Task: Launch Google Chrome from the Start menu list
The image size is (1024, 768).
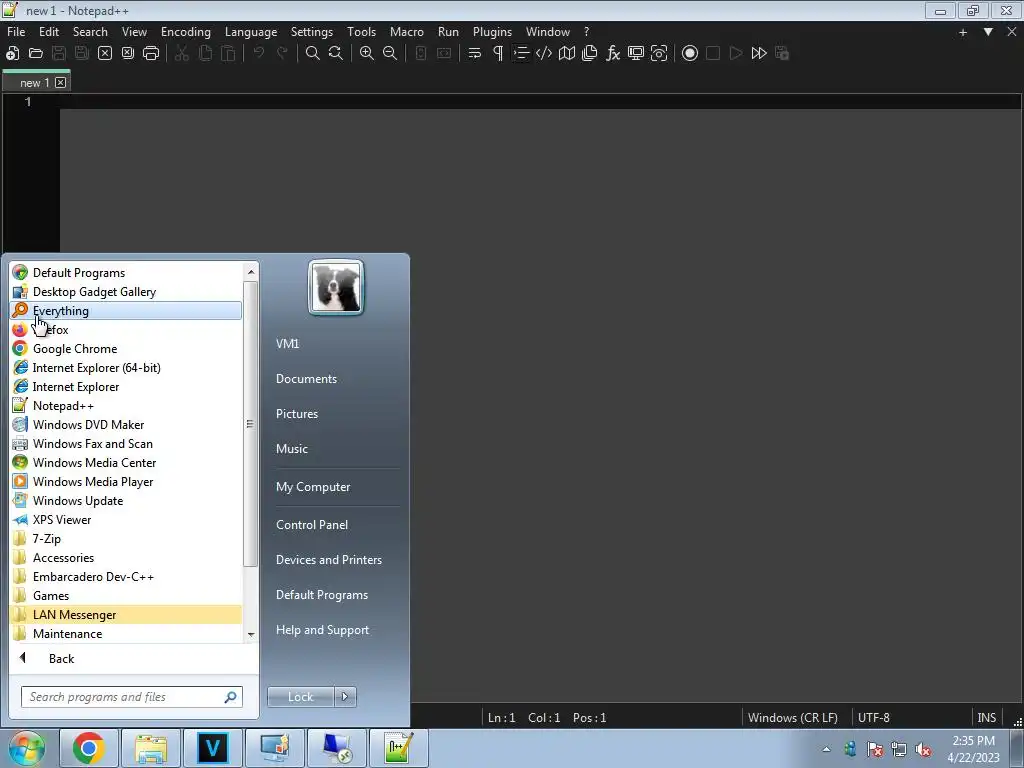Action: click(x=126, y=349)
